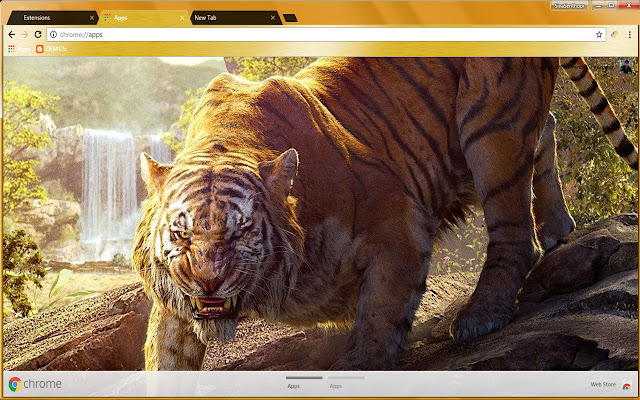
Task: Maximize the Chrome window
Action: pos(611,5)
